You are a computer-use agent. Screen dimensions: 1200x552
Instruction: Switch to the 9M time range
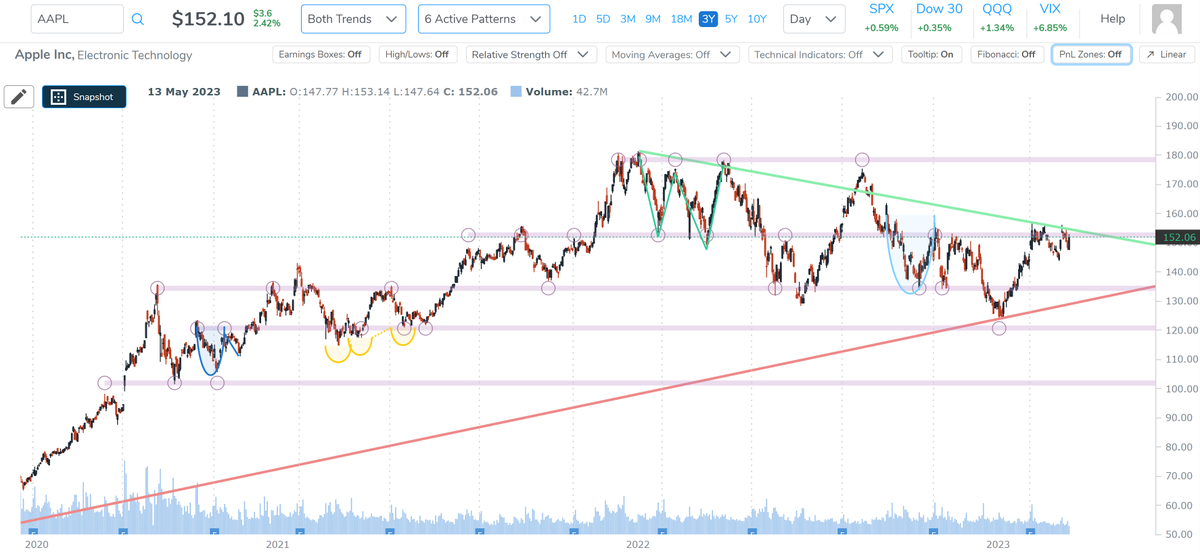coord(653,19)
